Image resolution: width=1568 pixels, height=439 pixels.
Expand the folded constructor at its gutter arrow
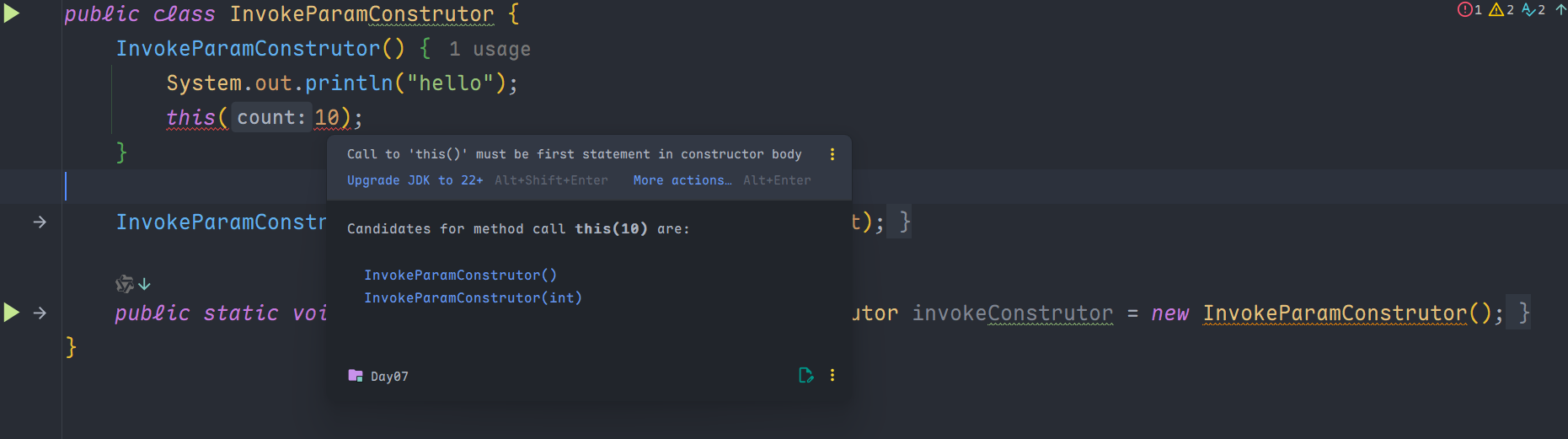pyautogui.click(x=40, y=222)
